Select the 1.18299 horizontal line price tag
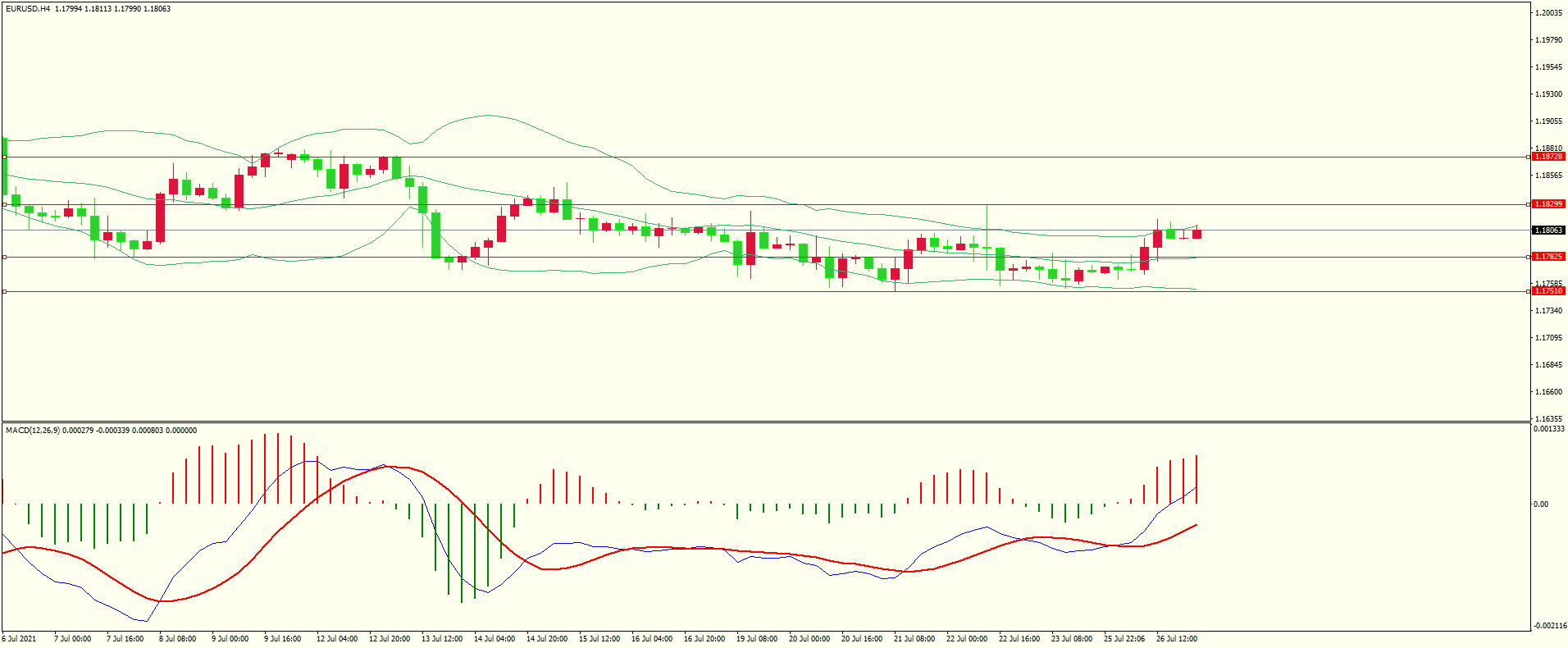Image resolution: width=1568 pixels, height=648 pixels. tap(1548, 204)
